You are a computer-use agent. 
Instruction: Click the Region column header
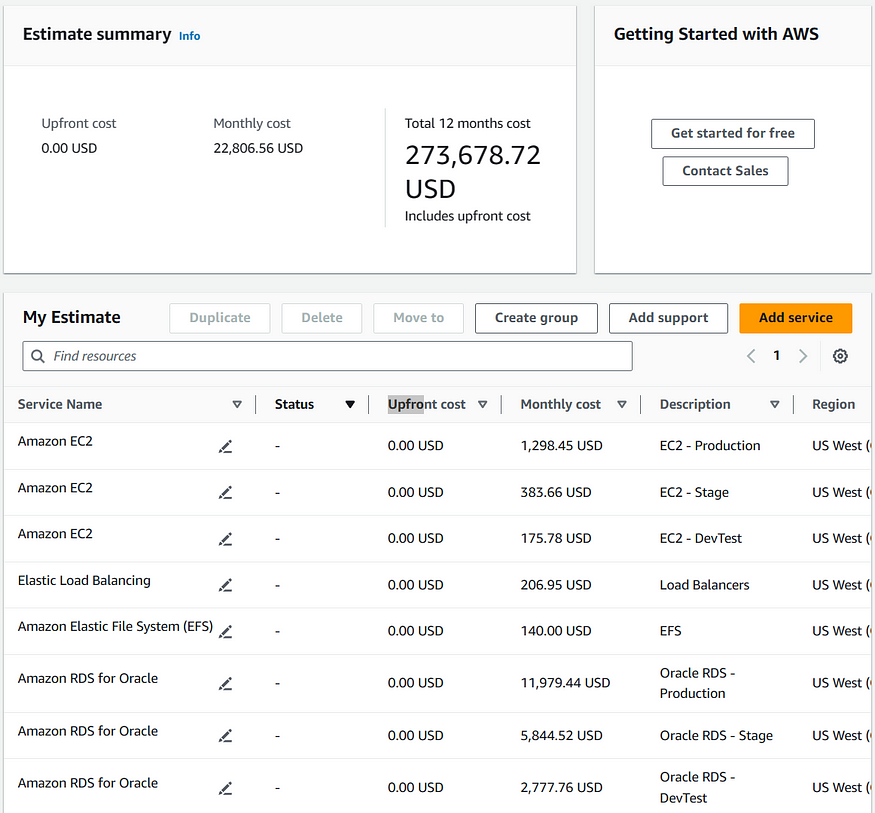[833, 405]
